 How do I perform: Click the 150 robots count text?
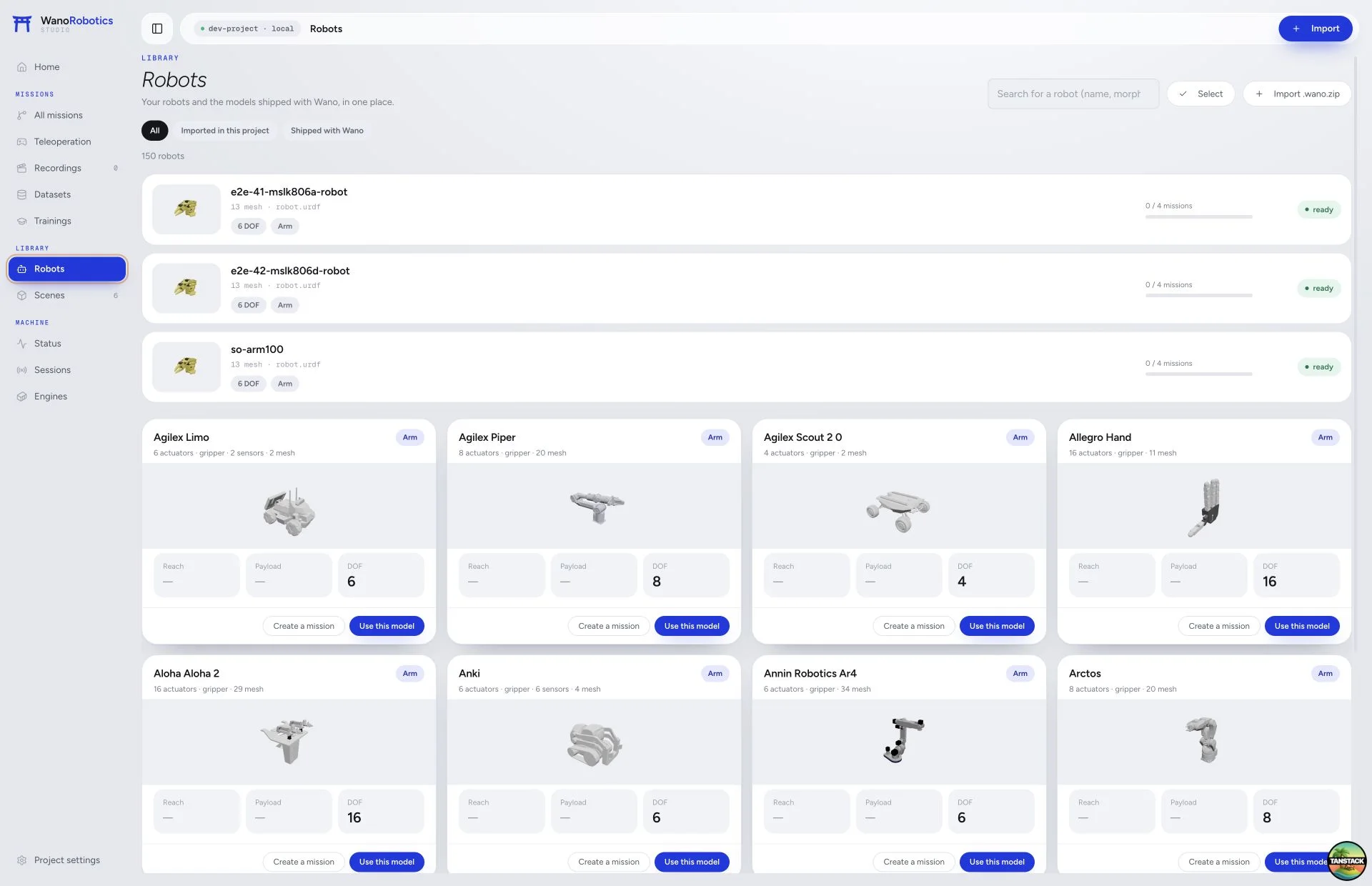pyautogui.click(x=163, y=156)
